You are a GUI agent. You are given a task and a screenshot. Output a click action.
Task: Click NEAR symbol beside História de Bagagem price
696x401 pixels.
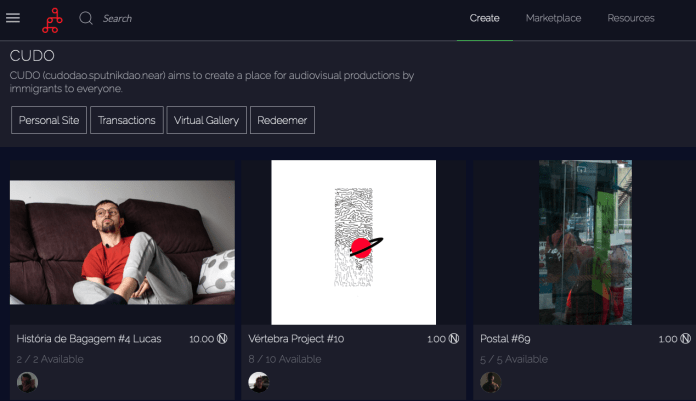(222, 339)
